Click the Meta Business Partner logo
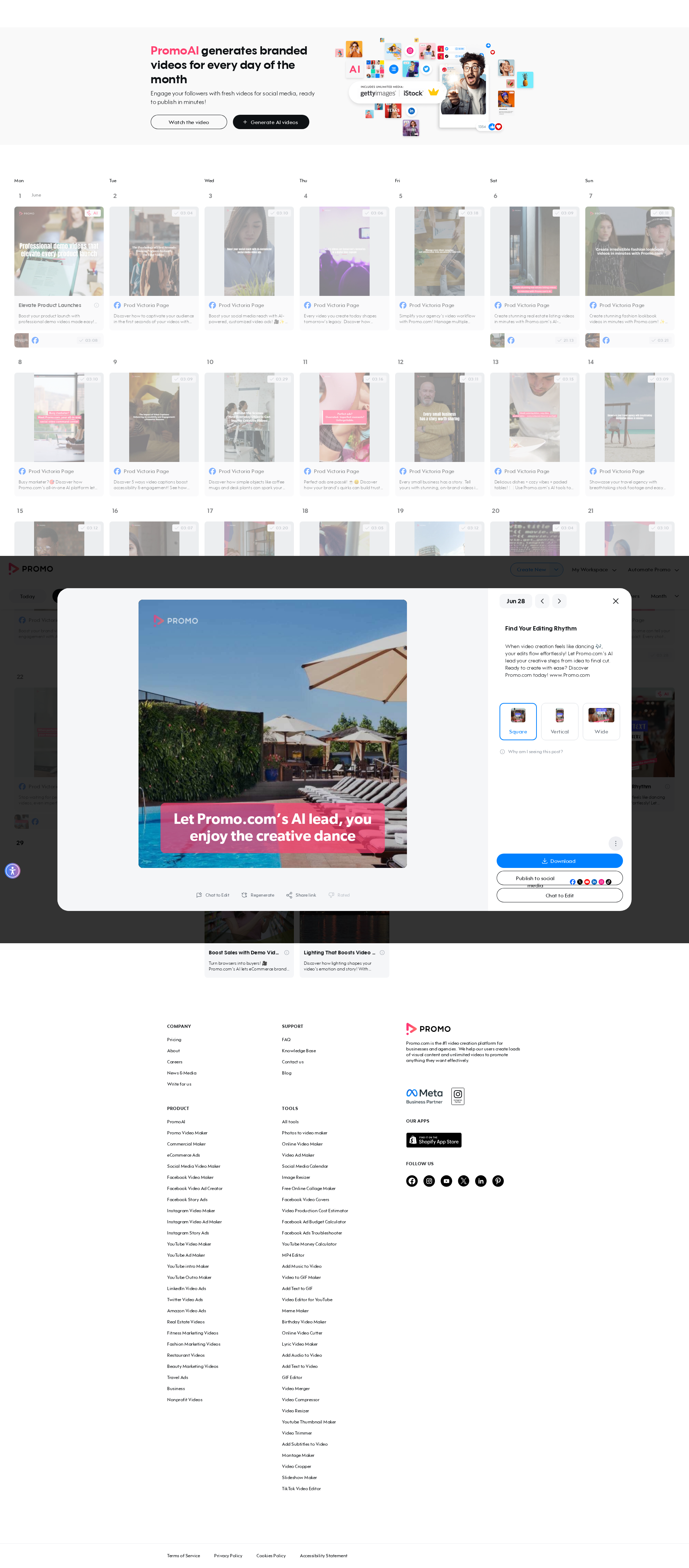 tap(425, 1096)
